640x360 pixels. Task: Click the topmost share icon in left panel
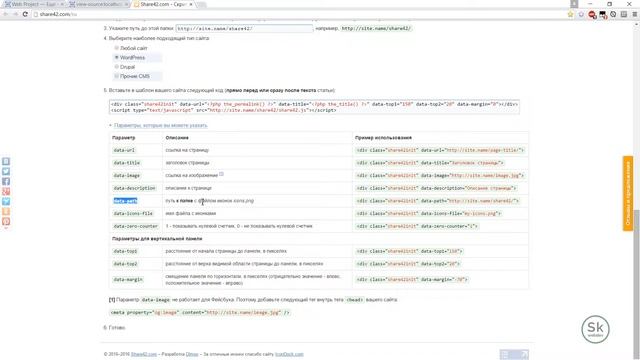point(6,162)
